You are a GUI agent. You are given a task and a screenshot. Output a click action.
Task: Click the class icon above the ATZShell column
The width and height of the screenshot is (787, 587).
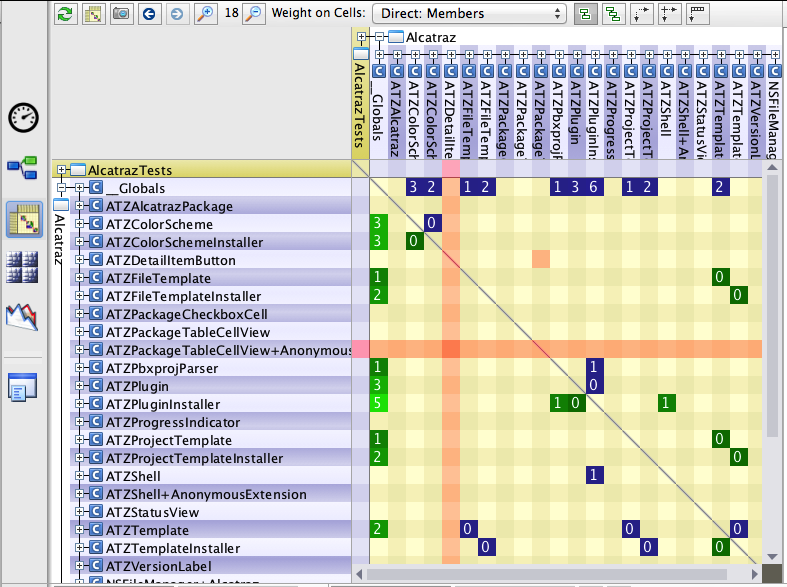[667, 71]
